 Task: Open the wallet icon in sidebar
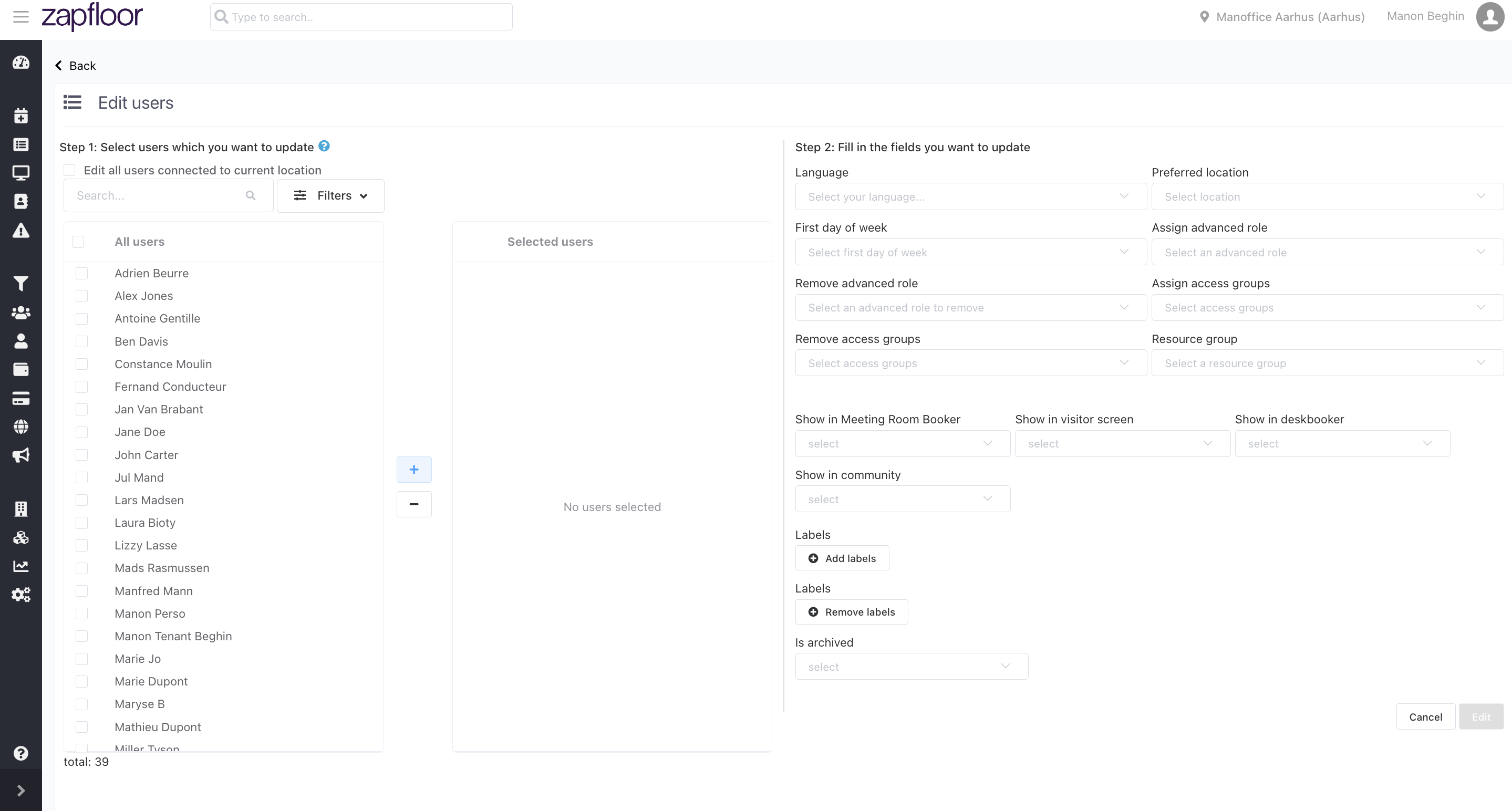[21, 369]
